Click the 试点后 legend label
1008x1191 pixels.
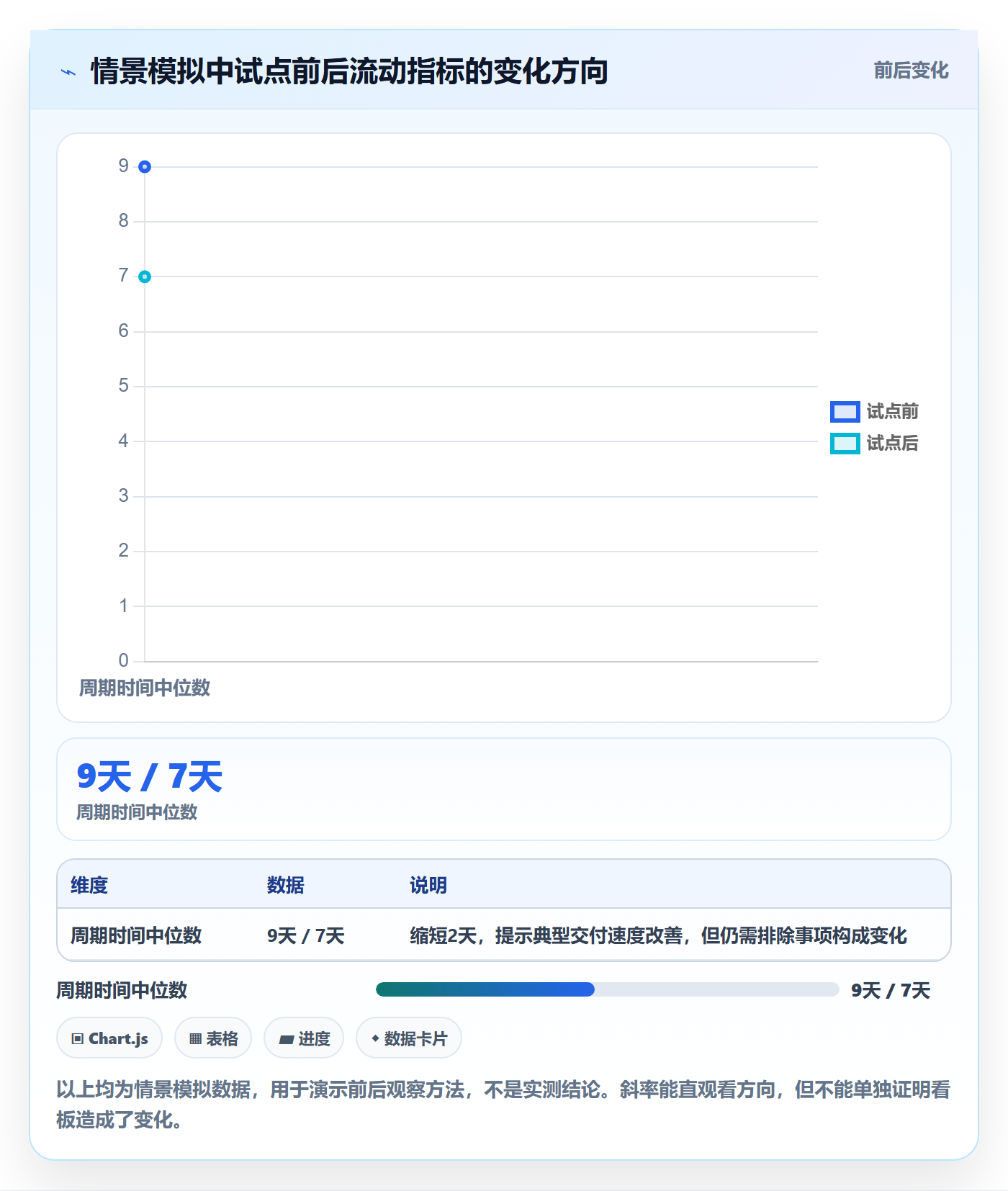click(892, 444)
